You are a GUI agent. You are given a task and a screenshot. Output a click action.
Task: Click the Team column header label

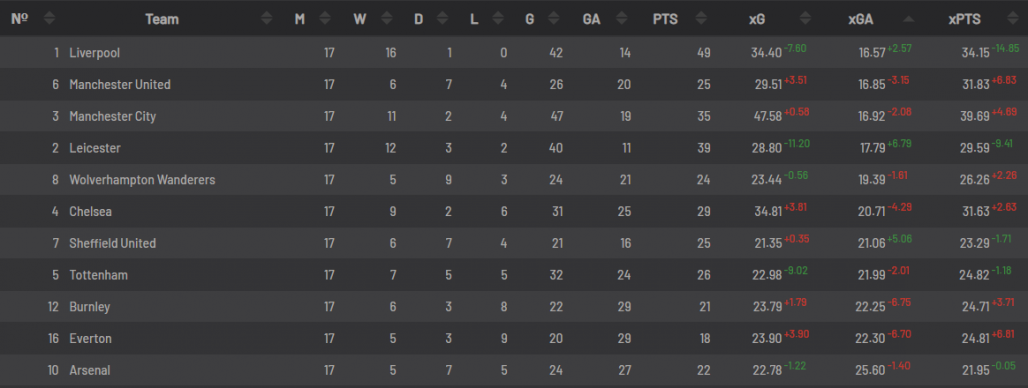(162, 19)
